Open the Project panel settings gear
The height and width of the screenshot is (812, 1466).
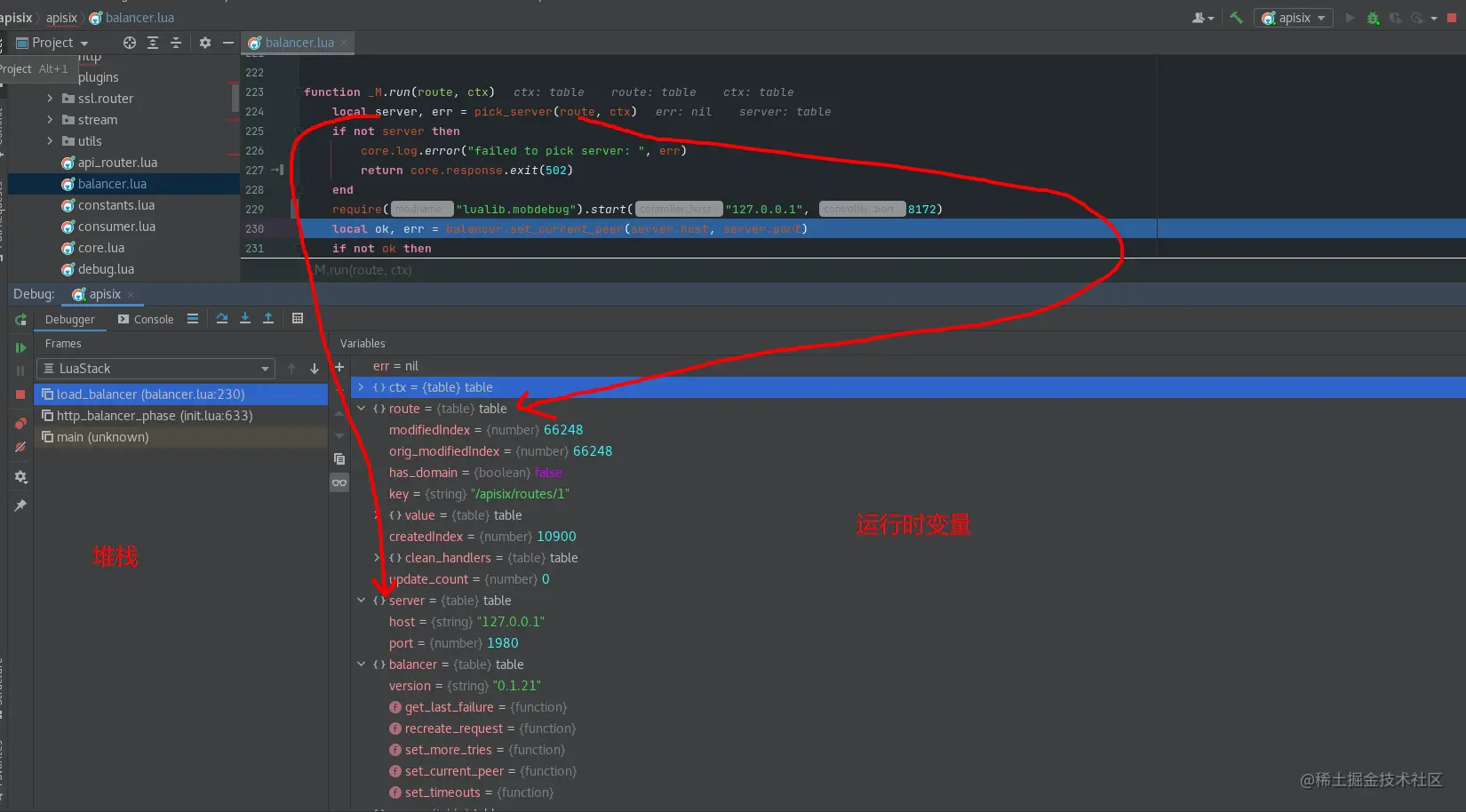click(205, 43)
